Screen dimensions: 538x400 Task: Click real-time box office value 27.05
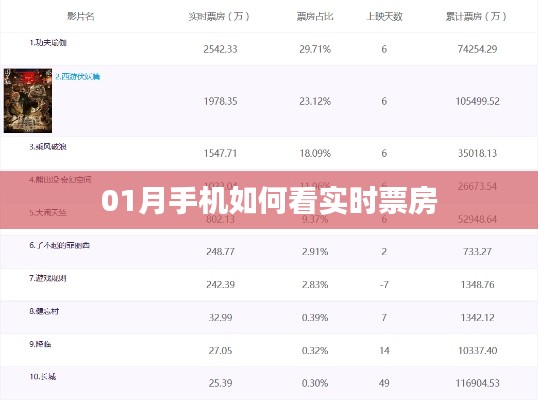220,350
